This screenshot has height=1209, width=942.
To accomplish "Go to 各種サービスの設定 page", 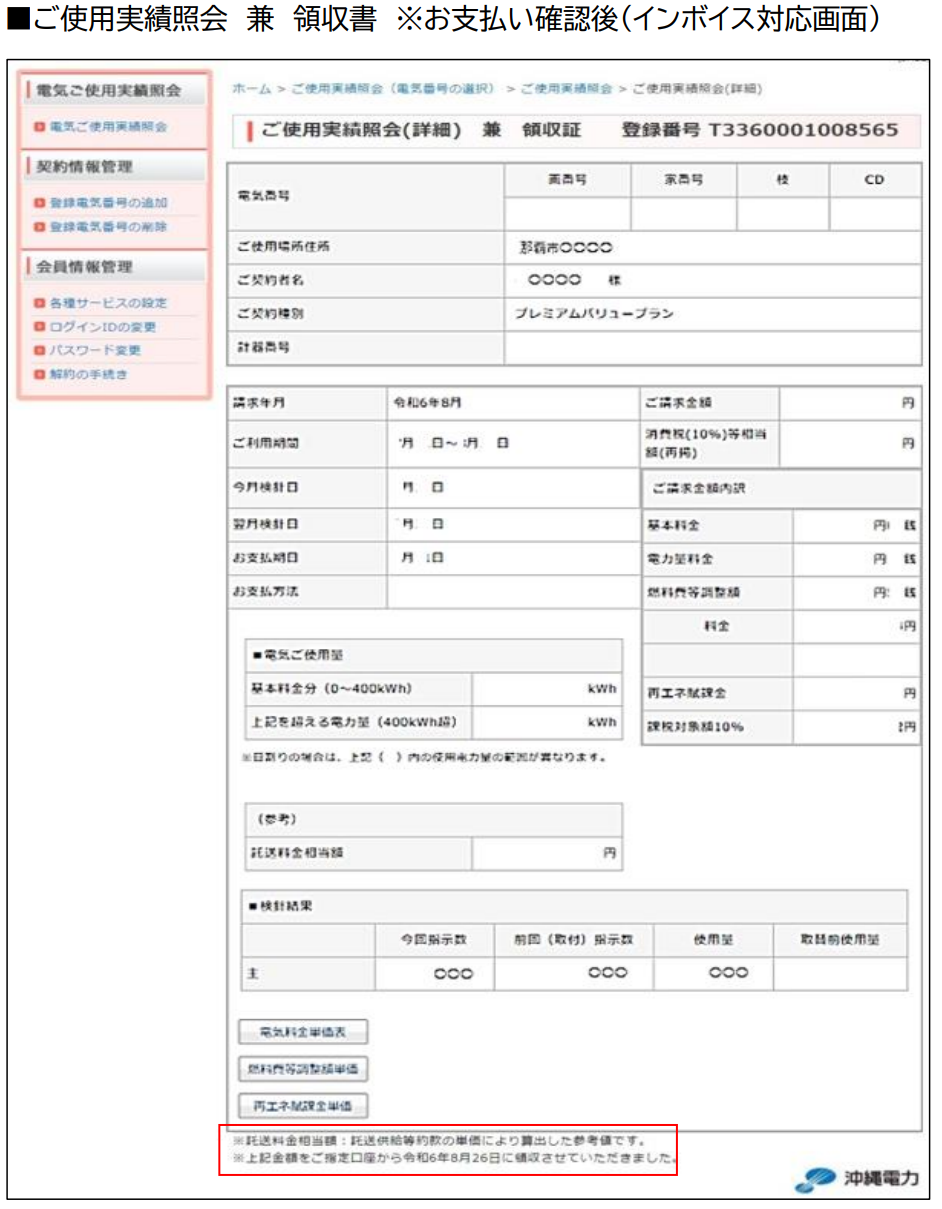I will 108,303.
